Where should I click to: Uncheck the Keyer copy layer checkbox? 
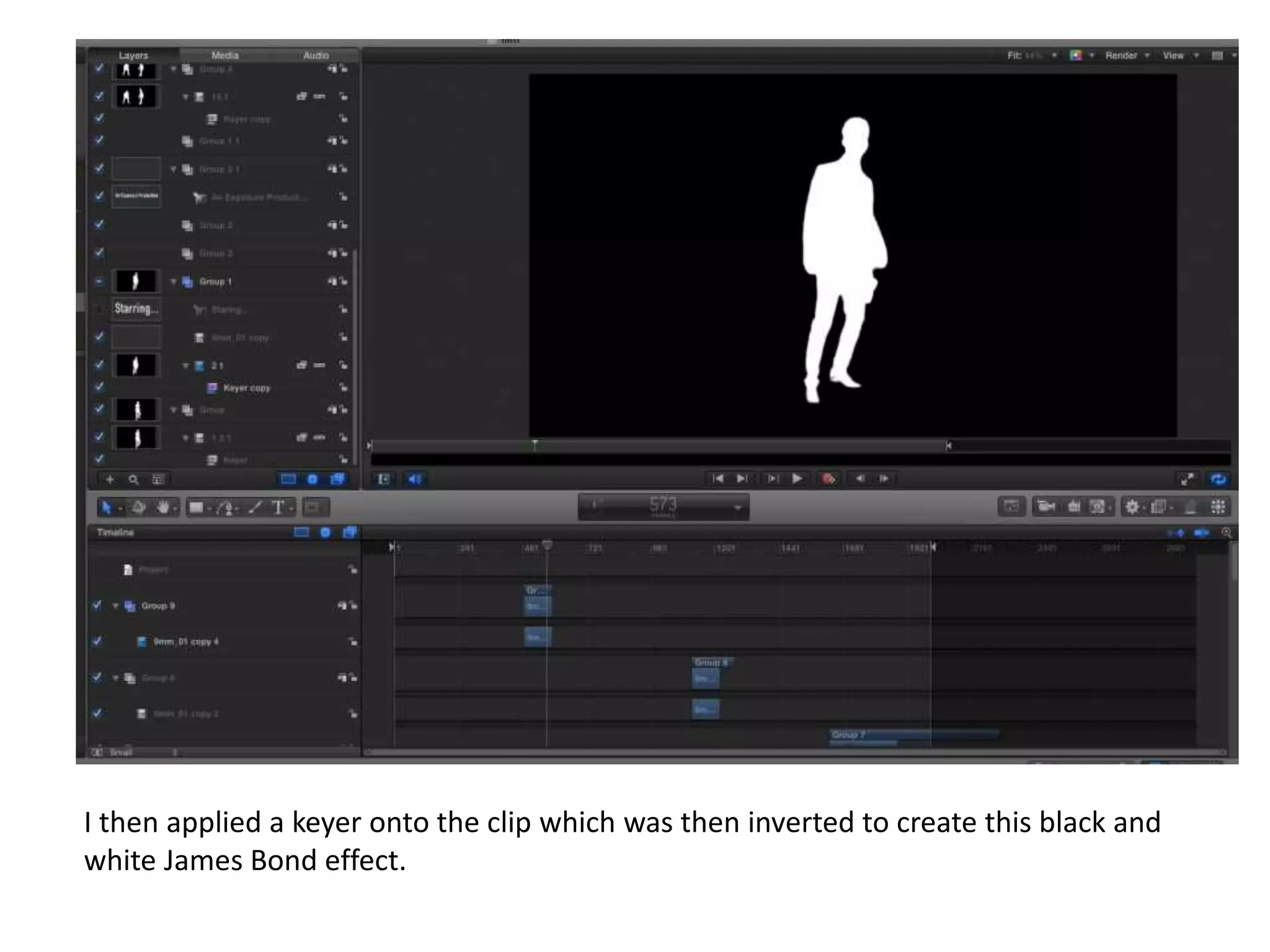[99, 387]
